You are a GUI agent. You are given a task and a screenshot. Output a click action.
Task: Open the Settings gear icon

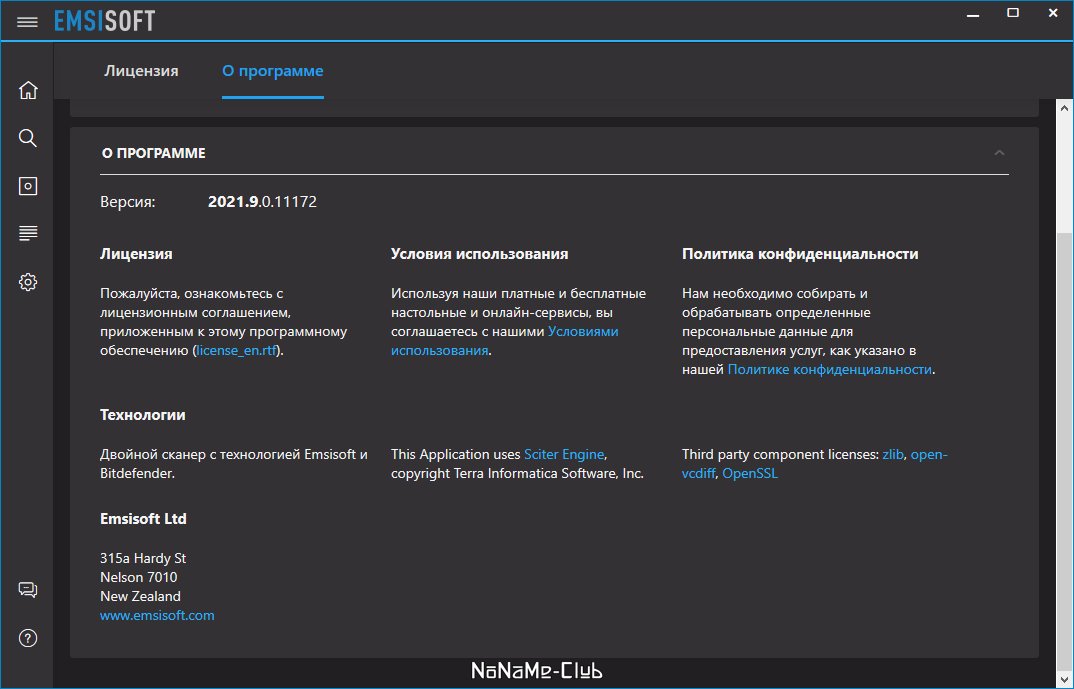[x=28, y=281]
